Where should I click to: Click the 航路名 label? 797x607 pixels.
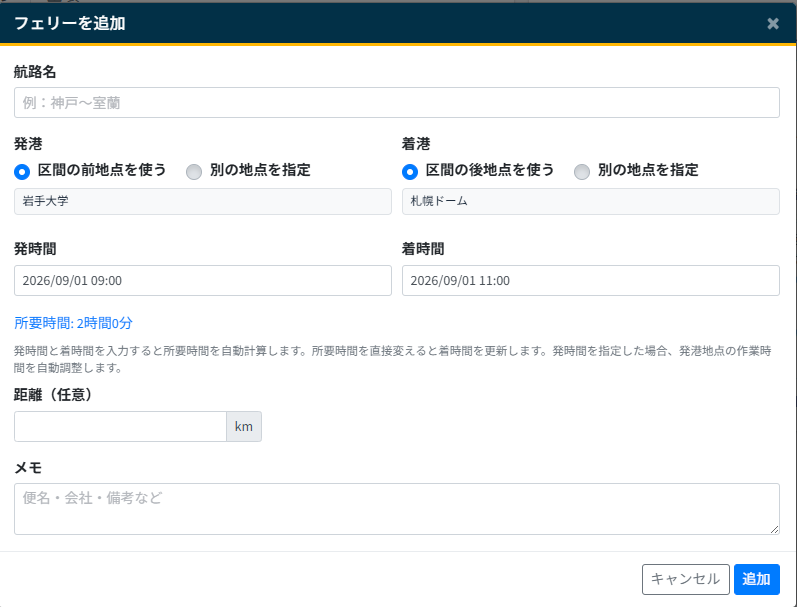(35, 72)
